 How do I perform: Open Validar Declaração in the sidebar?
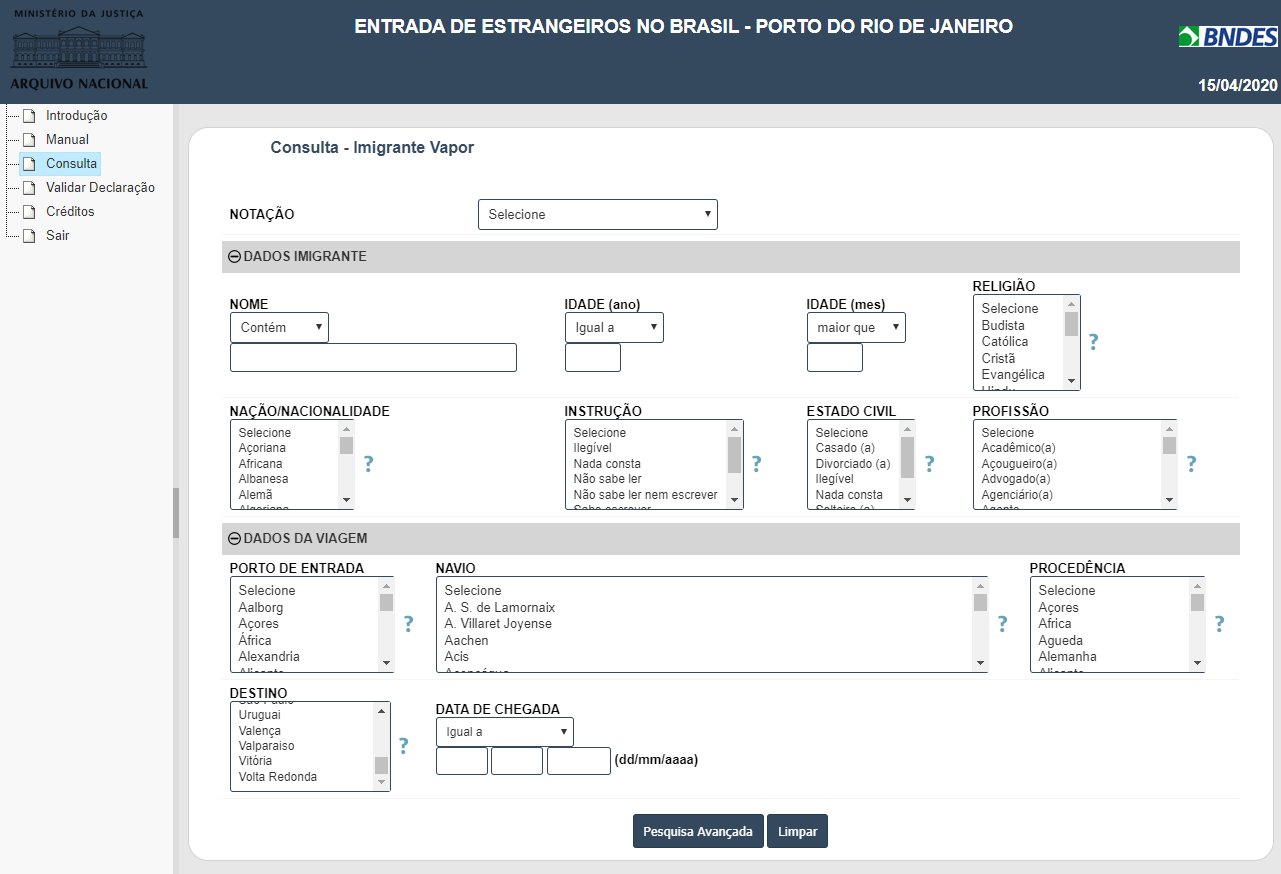tap(100, 188)
